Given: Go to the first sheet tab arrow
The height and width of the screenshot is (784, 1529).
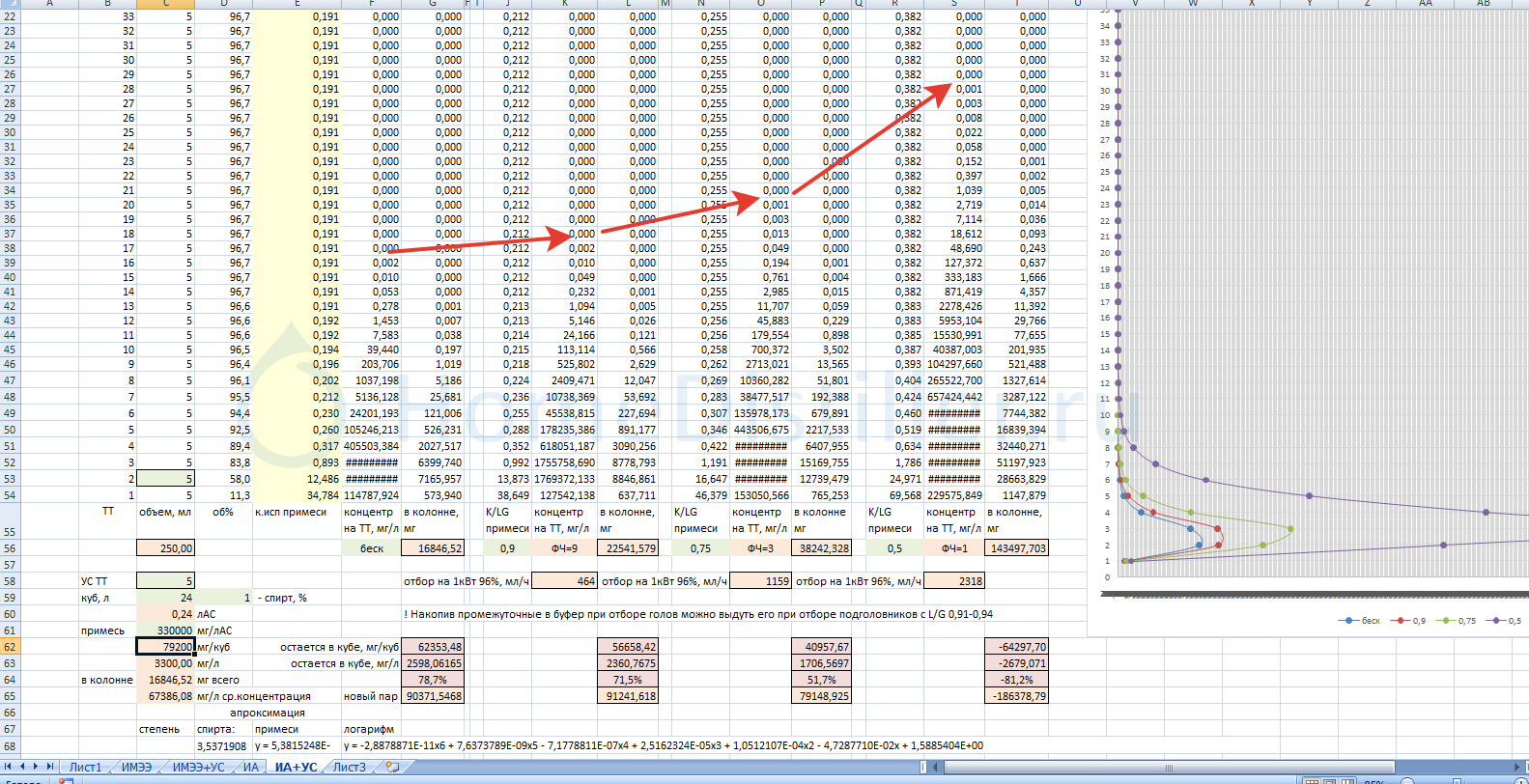Looking at the screenshot, I should [10, 767].
